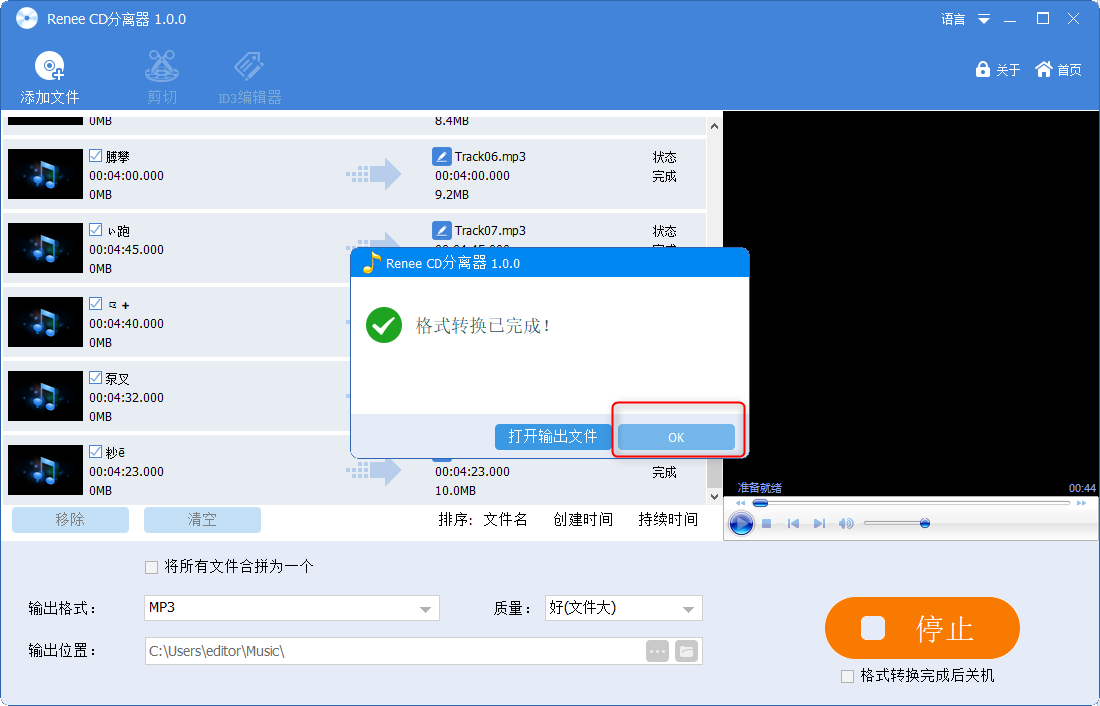Click the 9.2MB output size text

tap(452, 194)
